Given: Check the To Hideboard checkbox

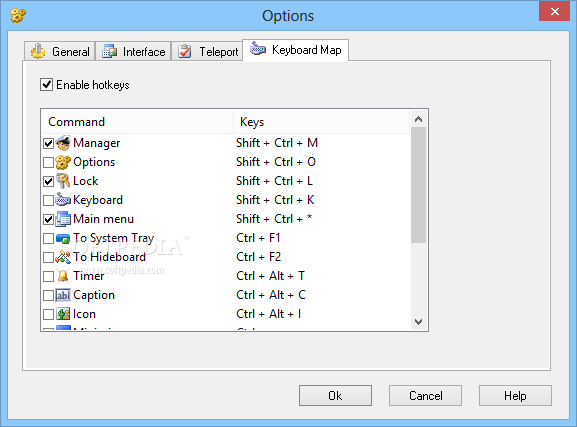Looking at the screenshot, I should 49,257.
